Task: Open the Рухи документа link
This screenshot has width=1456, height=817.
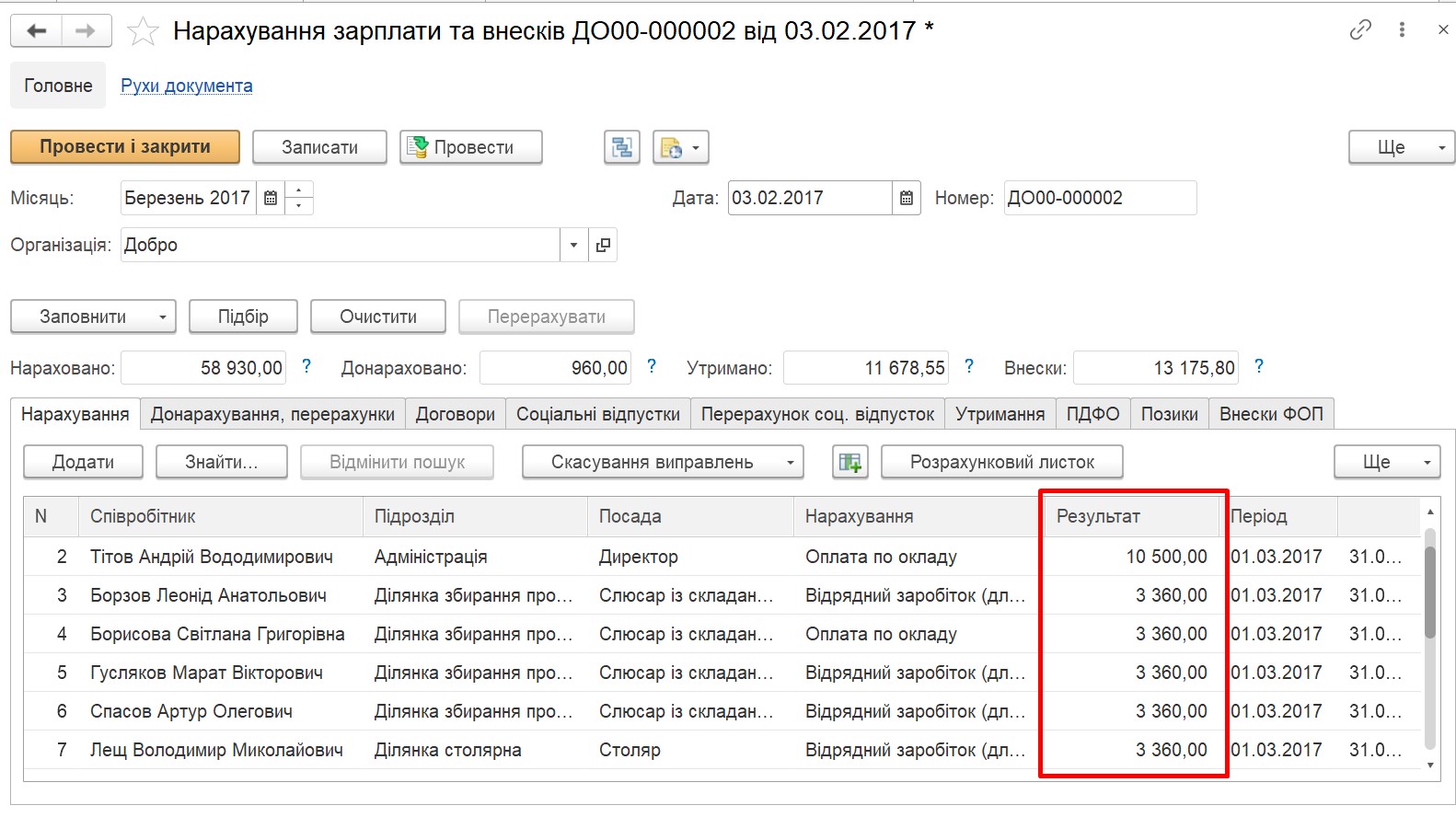Action: tap(187, 86)
